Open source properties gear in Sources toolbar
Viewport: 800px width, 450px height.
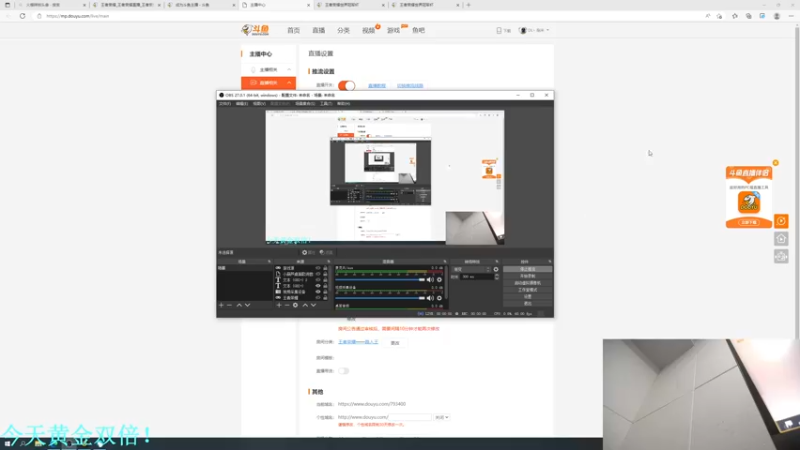coord(295,305)
